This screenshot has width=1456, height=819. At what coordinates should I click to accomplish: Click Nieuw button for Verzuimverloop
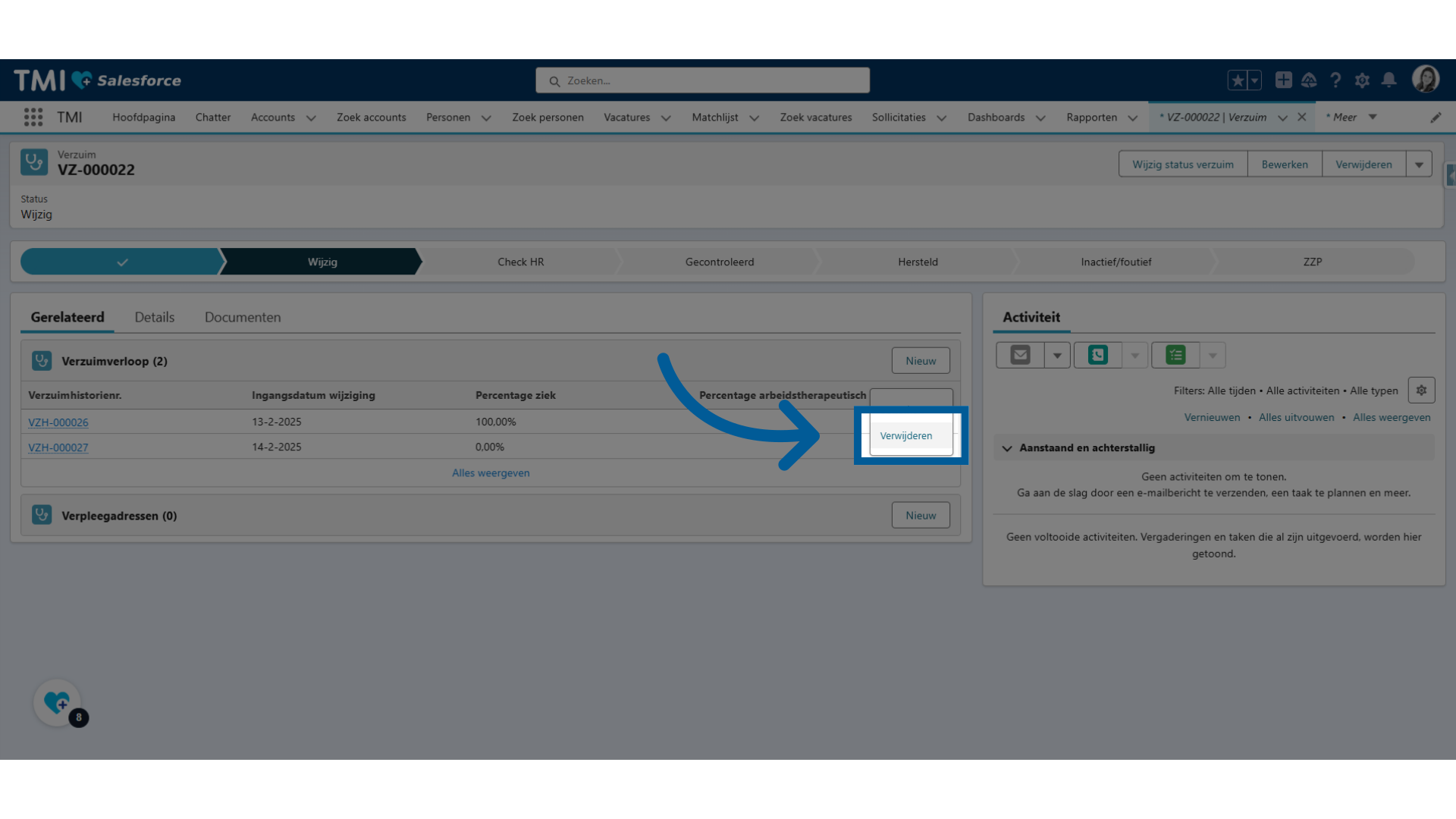(920, 360)
